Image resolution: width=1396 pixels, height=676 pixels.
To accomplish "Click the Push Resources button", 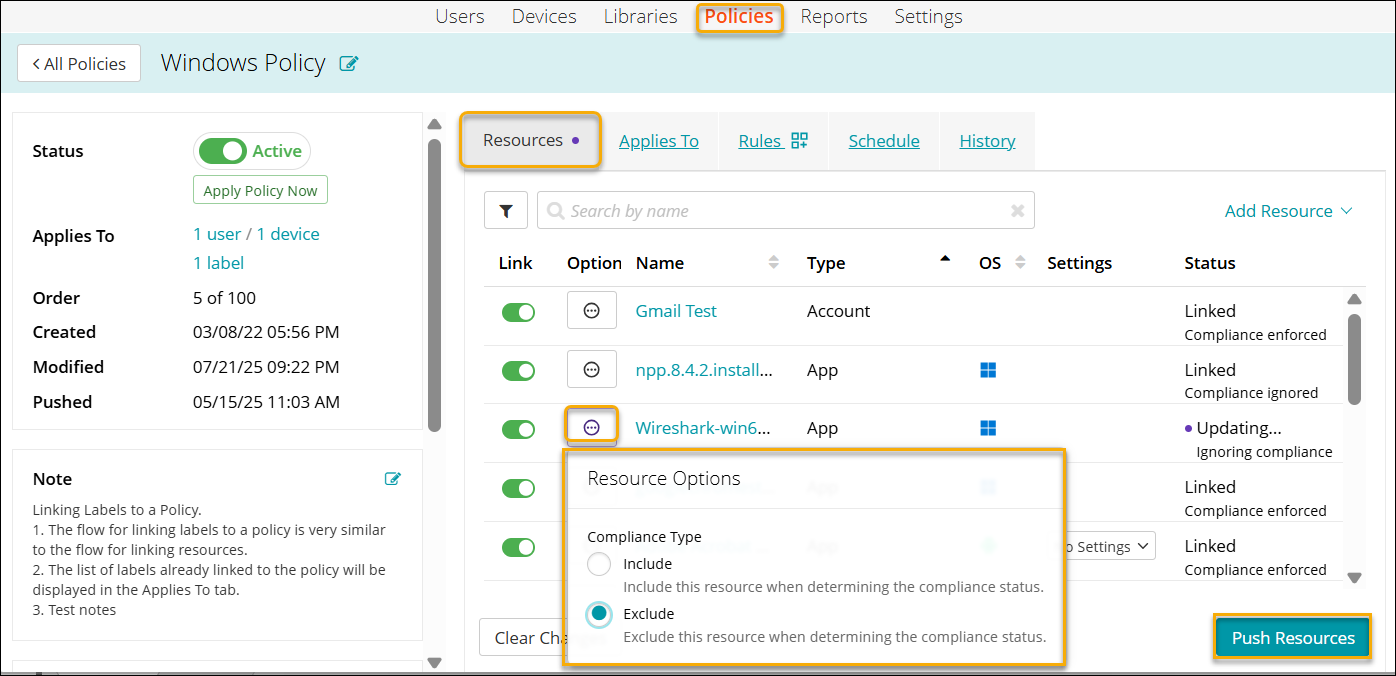I will (1292, 638).
